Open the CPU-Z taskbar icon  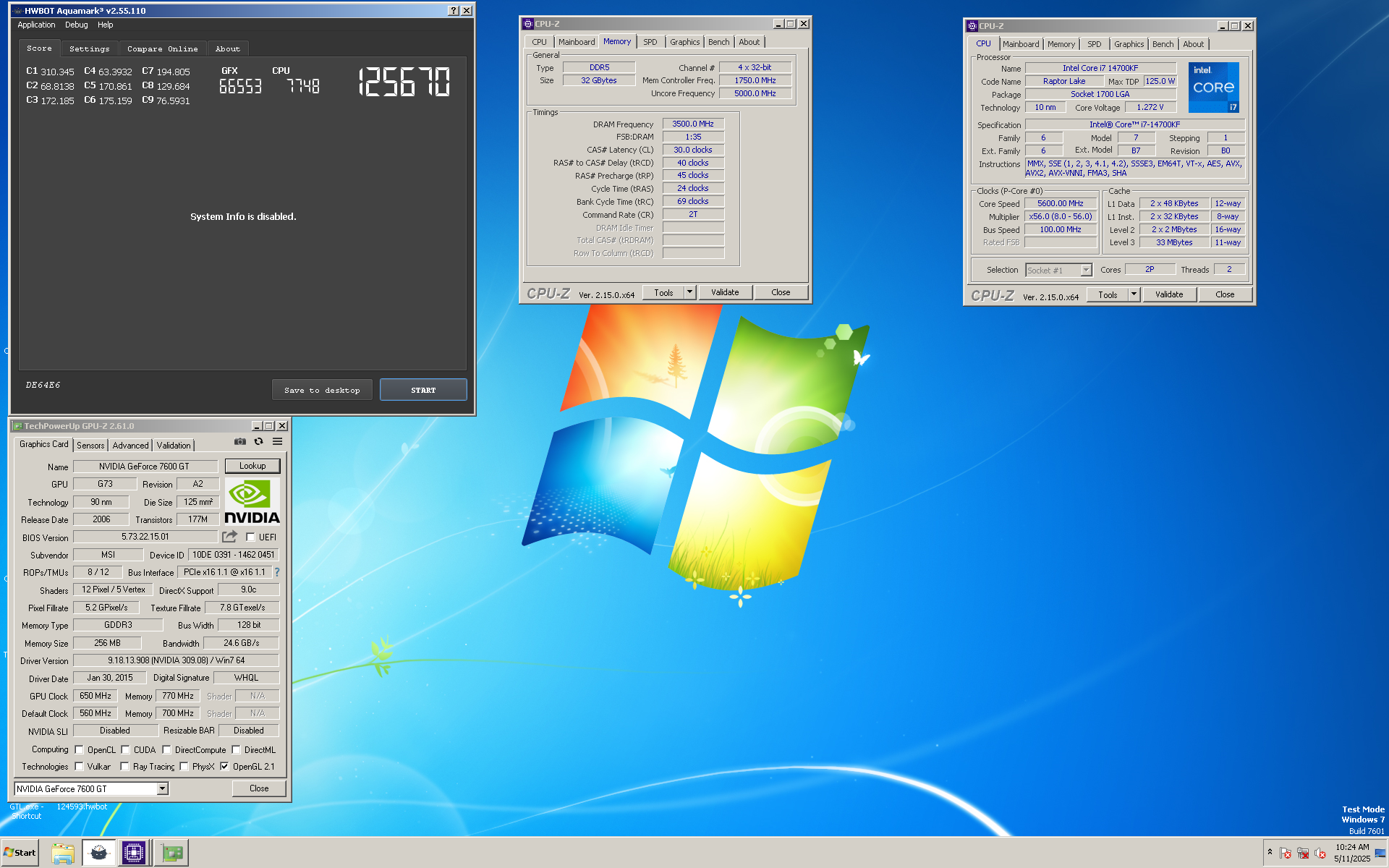(x=134, y=853)
